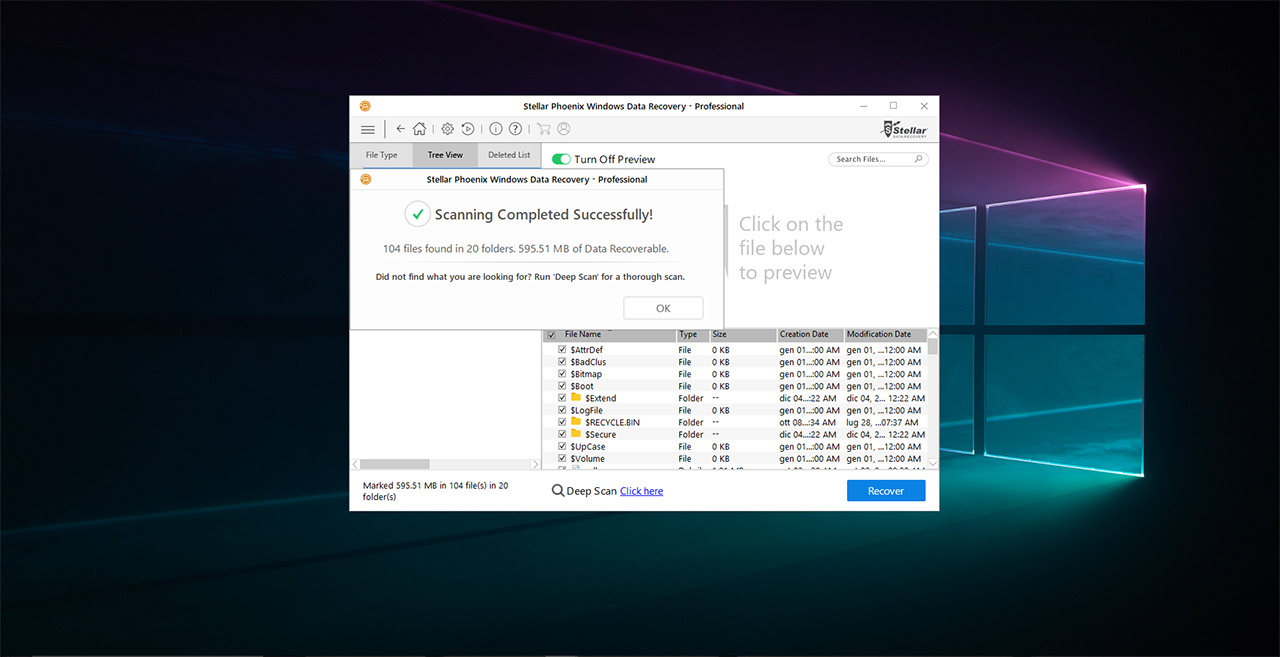The image size is (1280, 657).
Task: Open the info (i) icon
Action: pyautogui.click(x=496, y=129)
